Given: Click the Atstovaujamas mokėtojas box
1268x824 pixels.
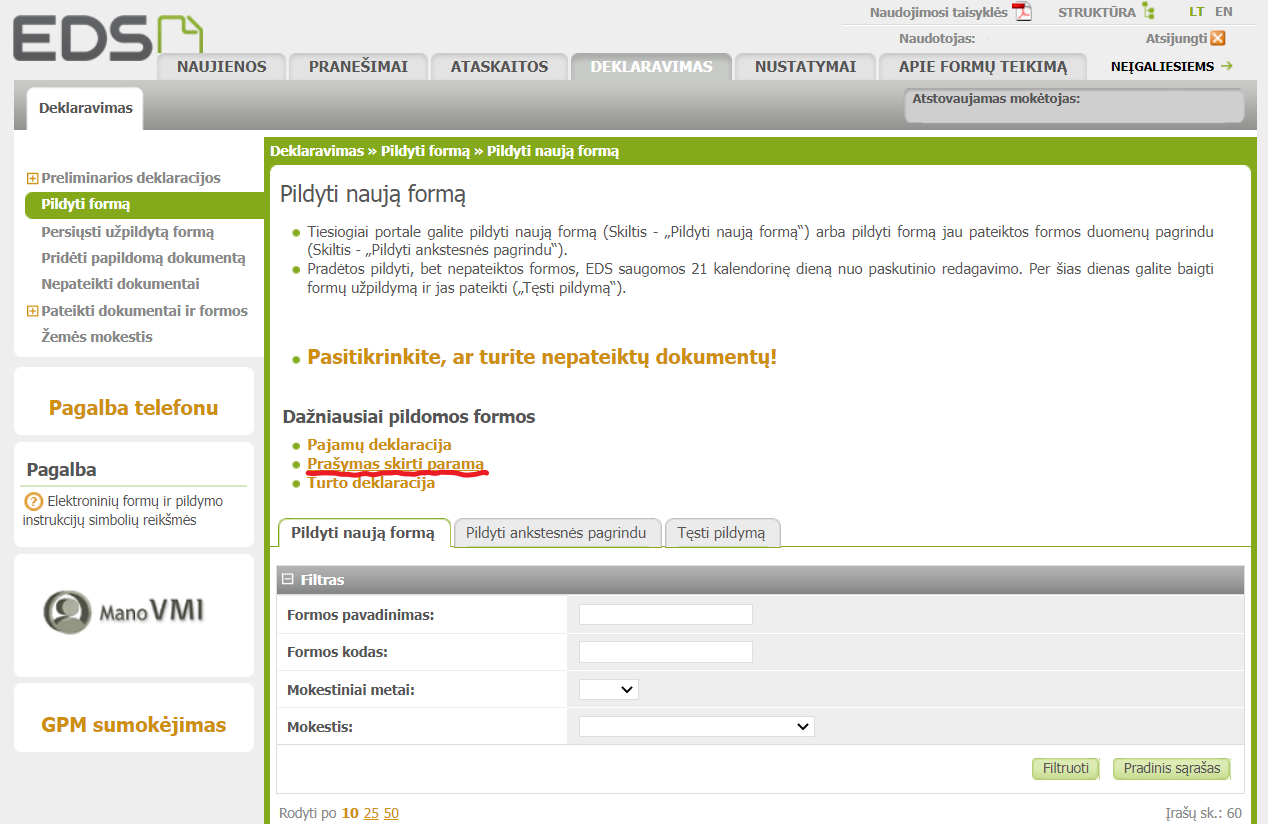Looking at the screenshot, I should pos(1074,106).
